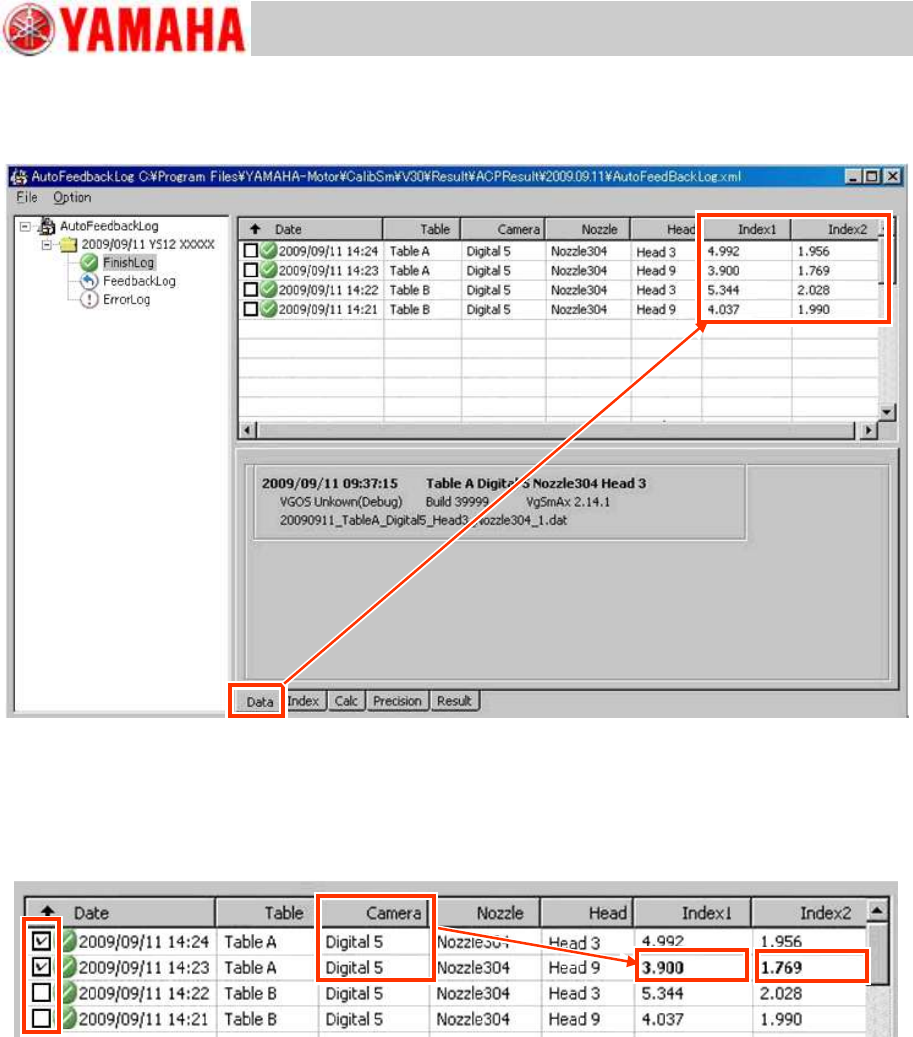
Task: Select Index2 value 2.028 in lower list
Action: pyautogui.click(x=781, y=993)
